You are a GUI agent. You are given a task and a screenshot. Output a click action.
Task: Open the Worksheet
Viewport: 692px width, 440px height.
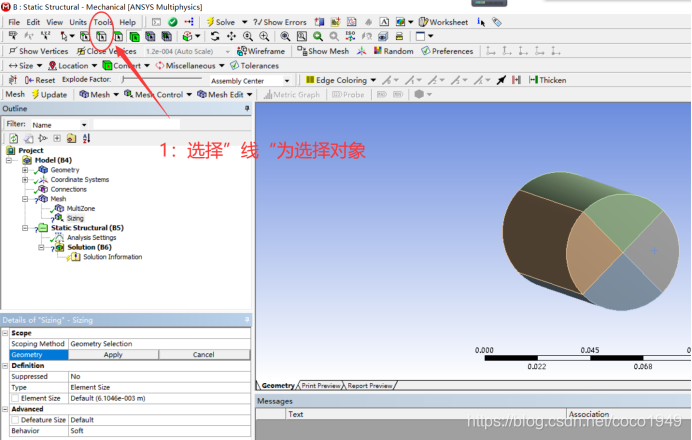click(x=444, y=22)
